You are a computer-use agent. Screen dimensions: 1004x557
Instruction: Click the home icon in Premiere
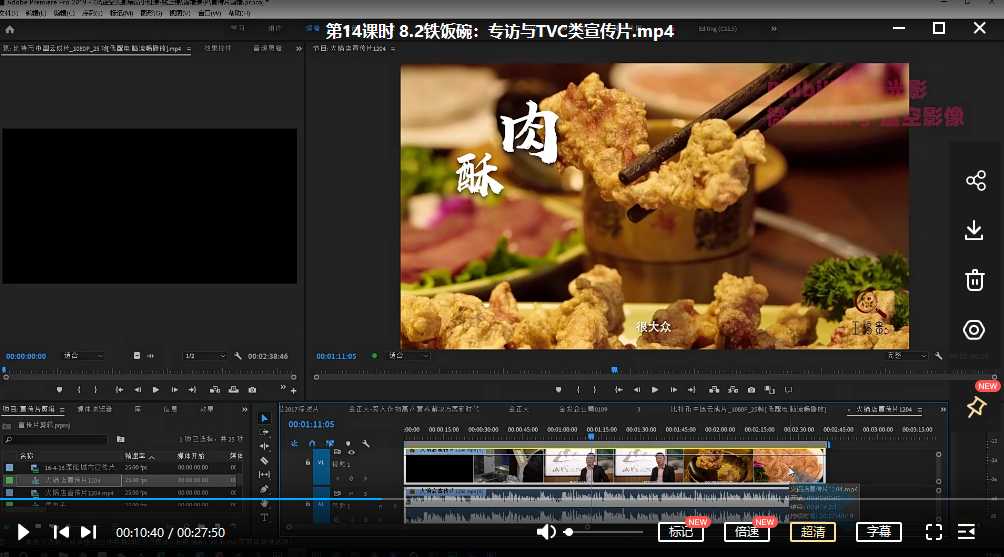click(10, 29)
